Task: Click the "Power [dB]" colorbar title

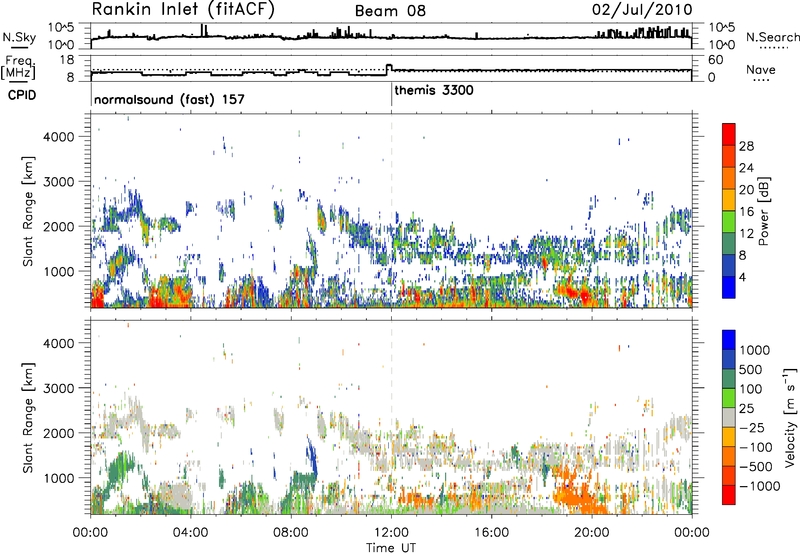Action: click(x=763, y=211)
